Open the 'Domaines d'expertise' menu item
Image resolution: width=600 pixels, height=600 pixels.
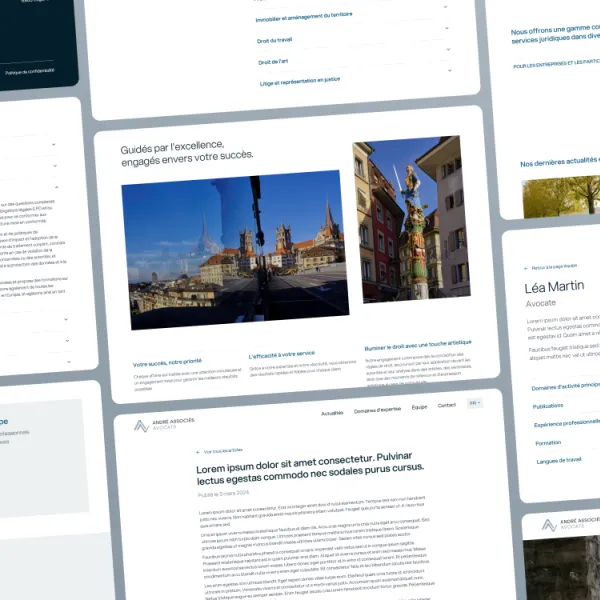[377, 410]
